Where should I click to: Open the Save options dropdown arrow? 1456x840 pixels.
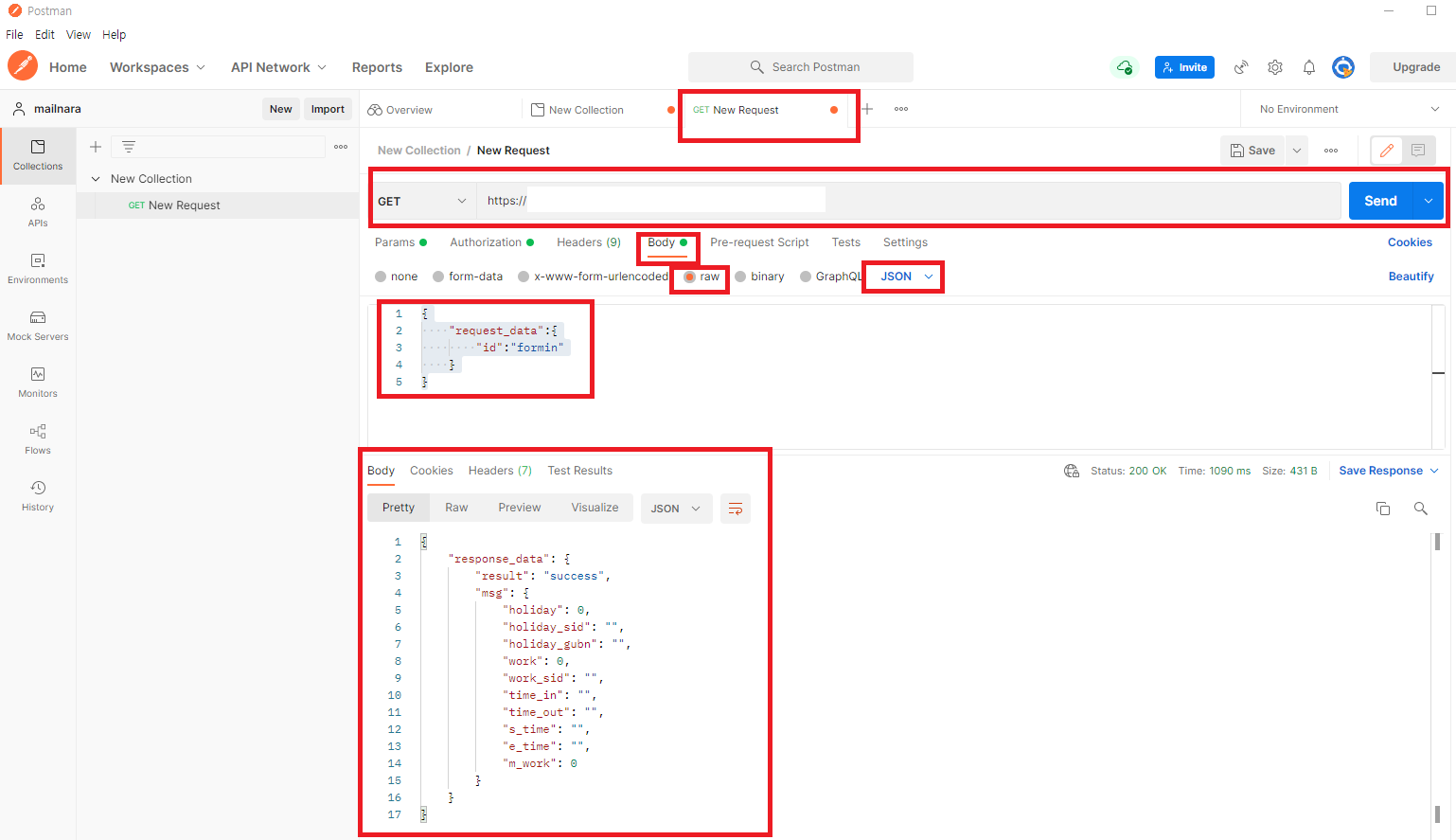click(x=1297, y=151)
